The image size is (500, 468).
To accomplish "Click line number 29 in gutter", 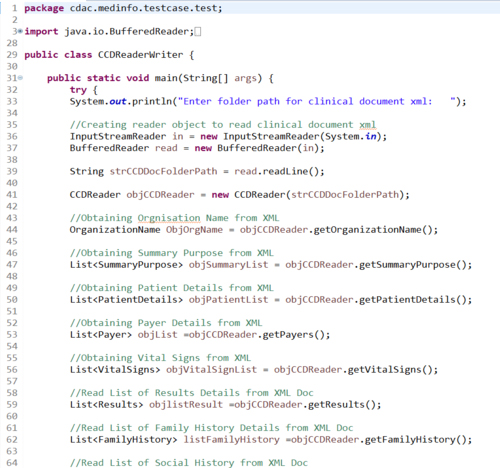I will pyautogui.click(x=12, y=55).
